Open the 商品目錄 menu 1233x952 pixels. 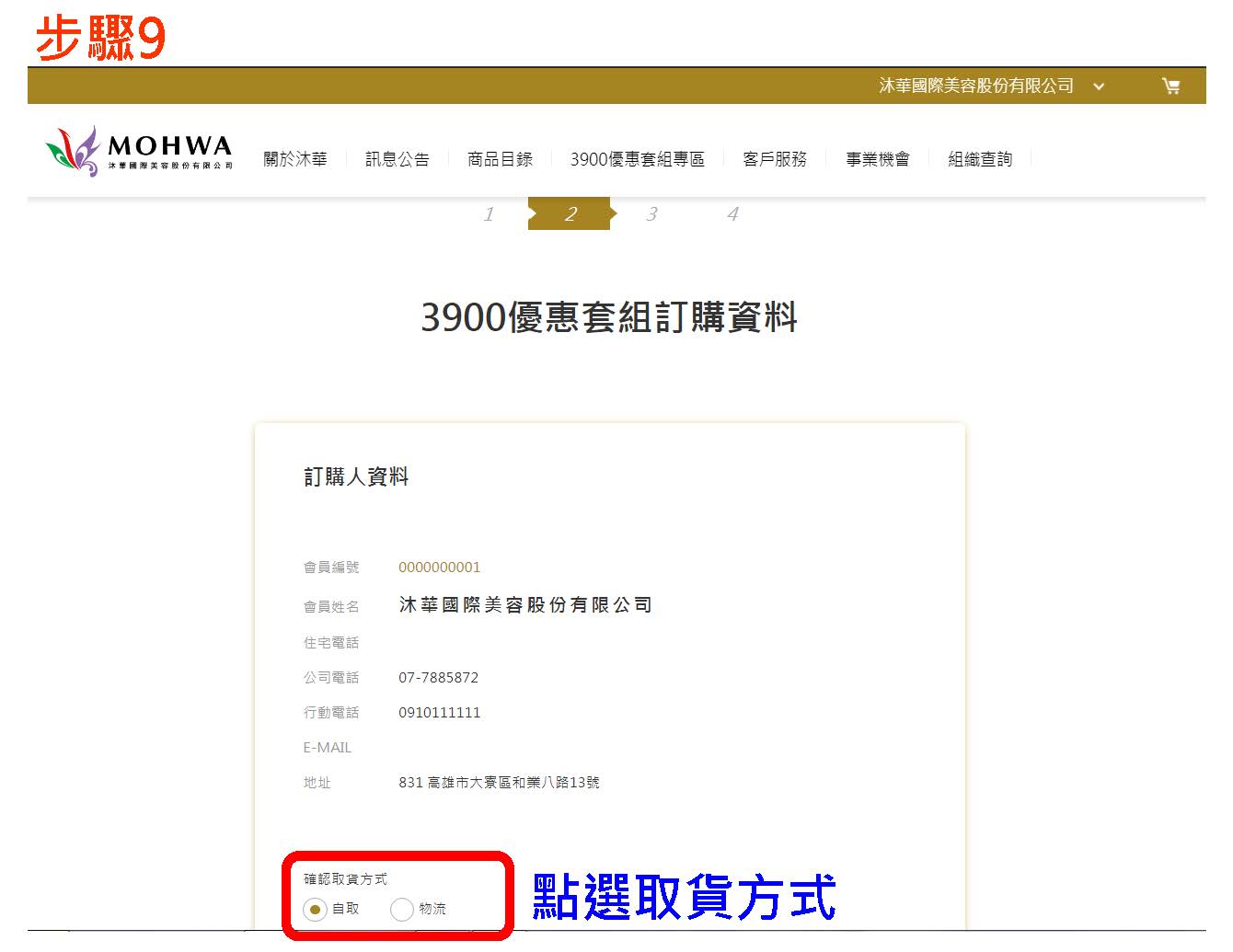(500, 159)
